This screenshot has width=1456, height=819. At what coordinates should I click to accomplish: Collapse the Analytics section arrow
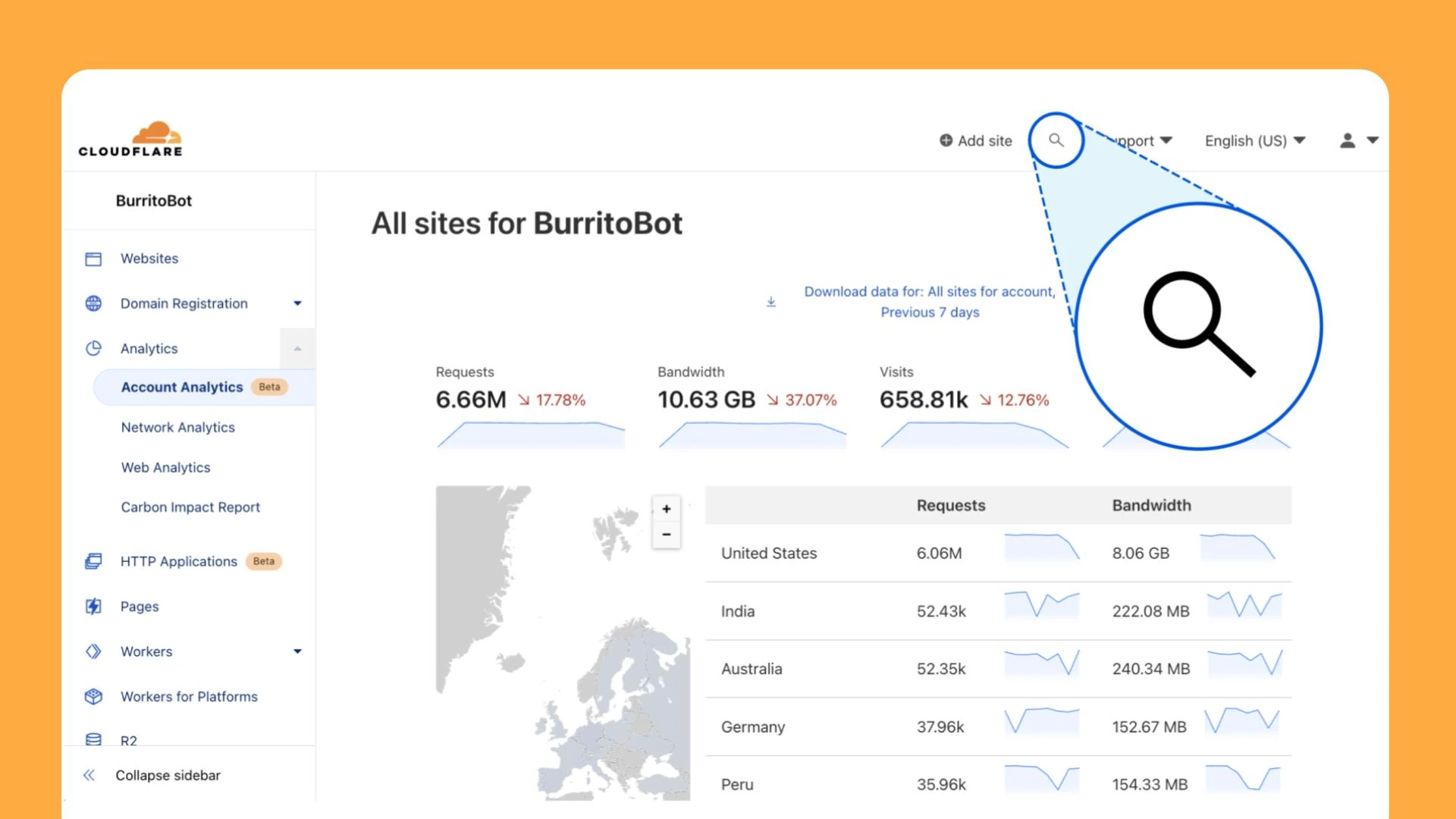[297, 349]
